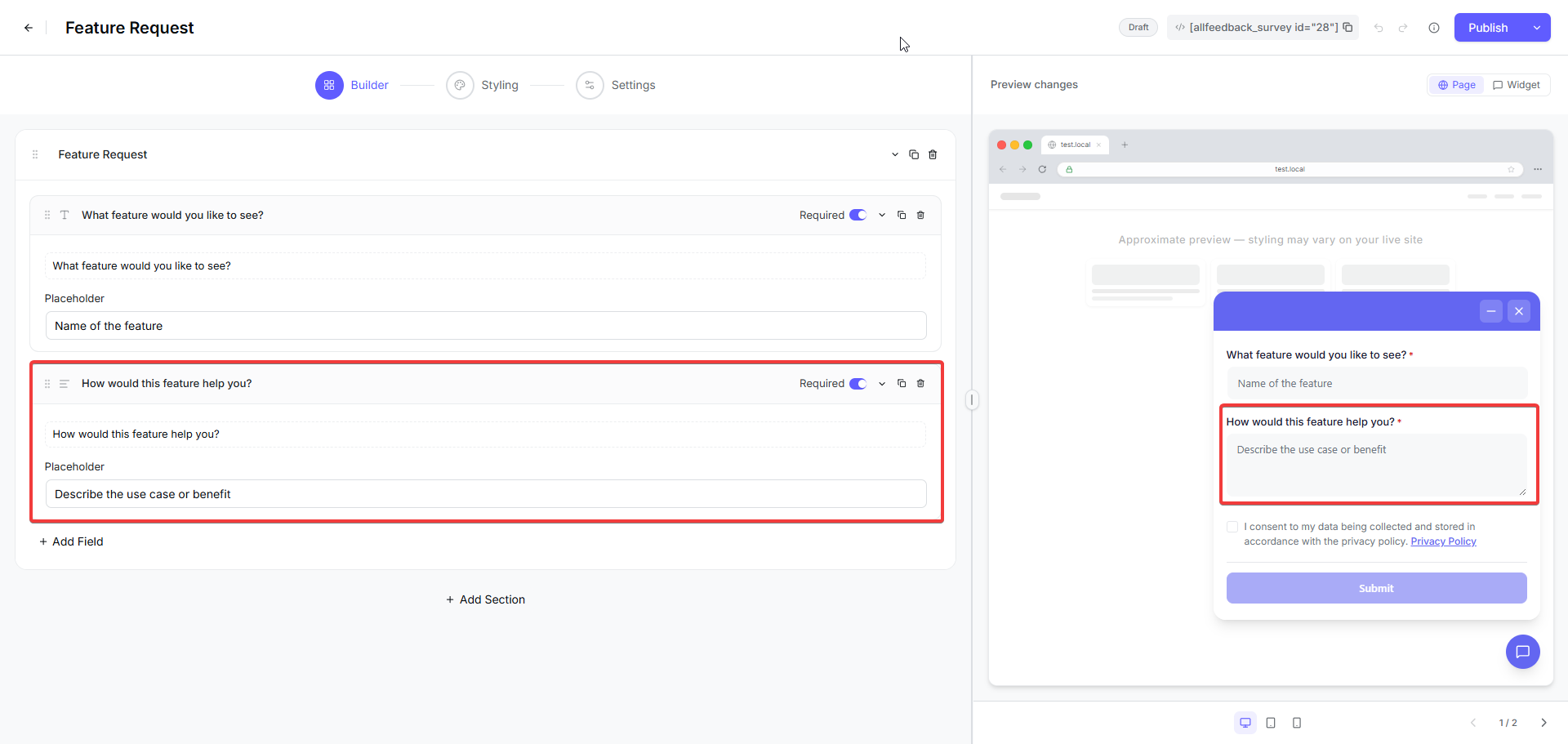The width and height of the screenshot is (1568, 744).
Task: Click the mock browser reload icon
Action: coord(1042,169)
